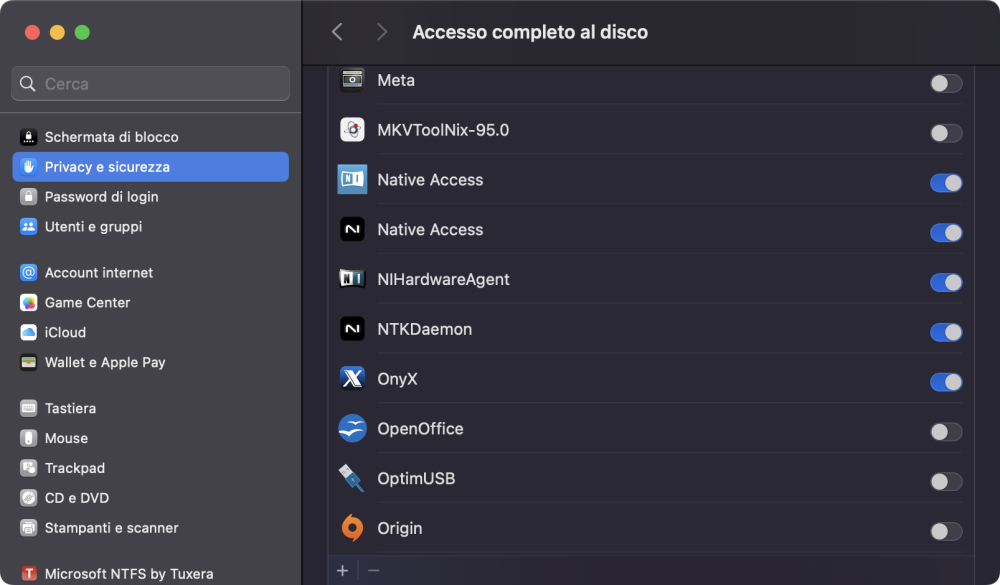1000x585 pixels.
Task: Remove app with the minus button
Action: [374, 570]
